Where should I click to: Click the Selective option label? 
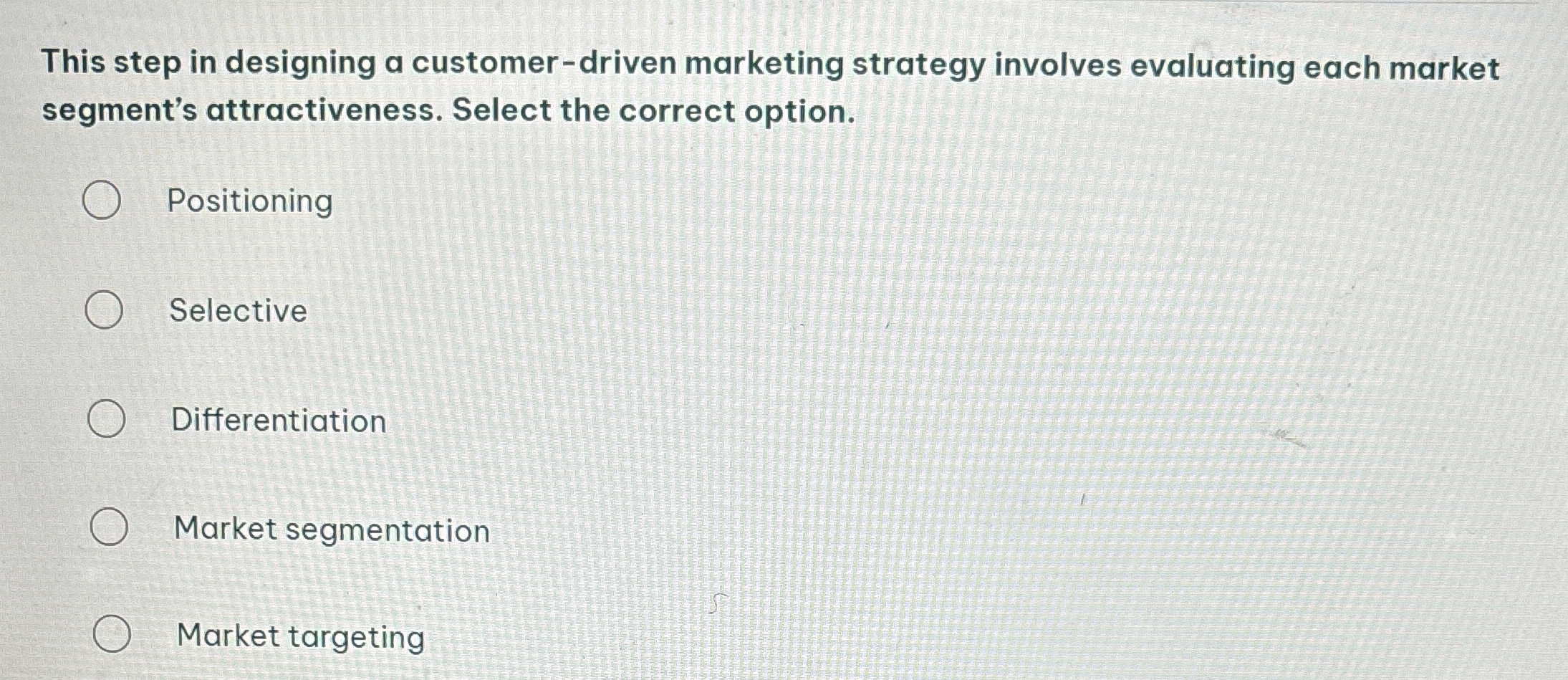[237, 311]
